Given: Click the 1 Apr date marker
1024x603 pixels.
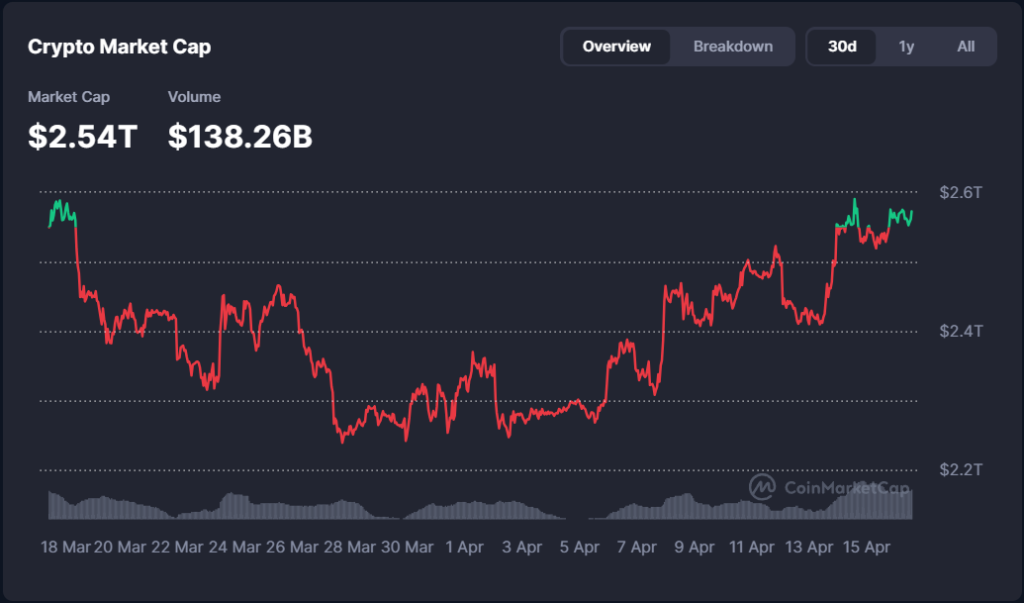Looking at the screenshot, I should [463, 547].
